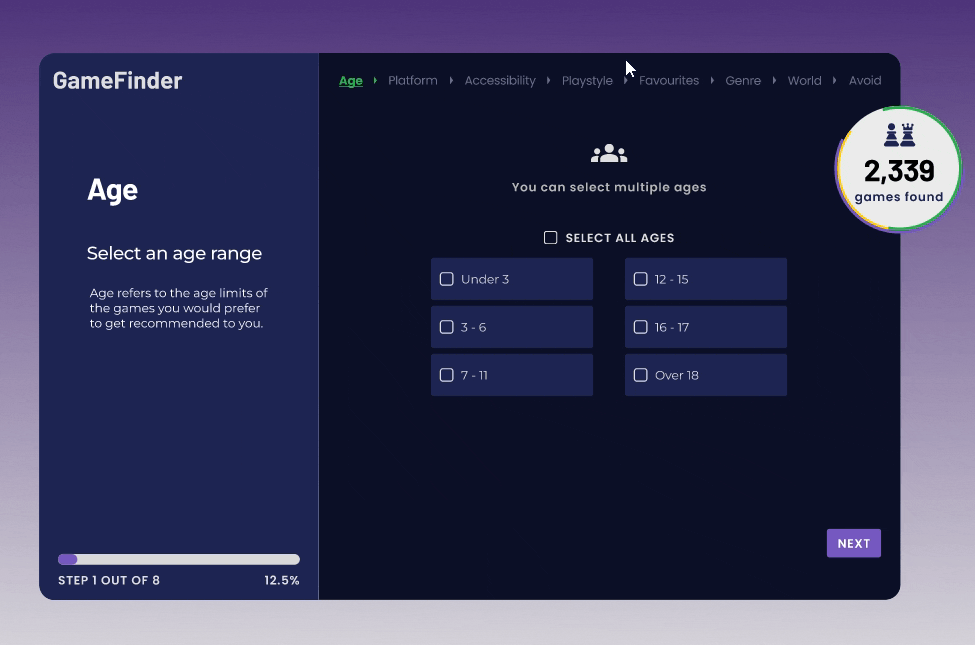Check the Select All Ages checkbox
This screenshot has height=645, width=975.
coord(550,237)
